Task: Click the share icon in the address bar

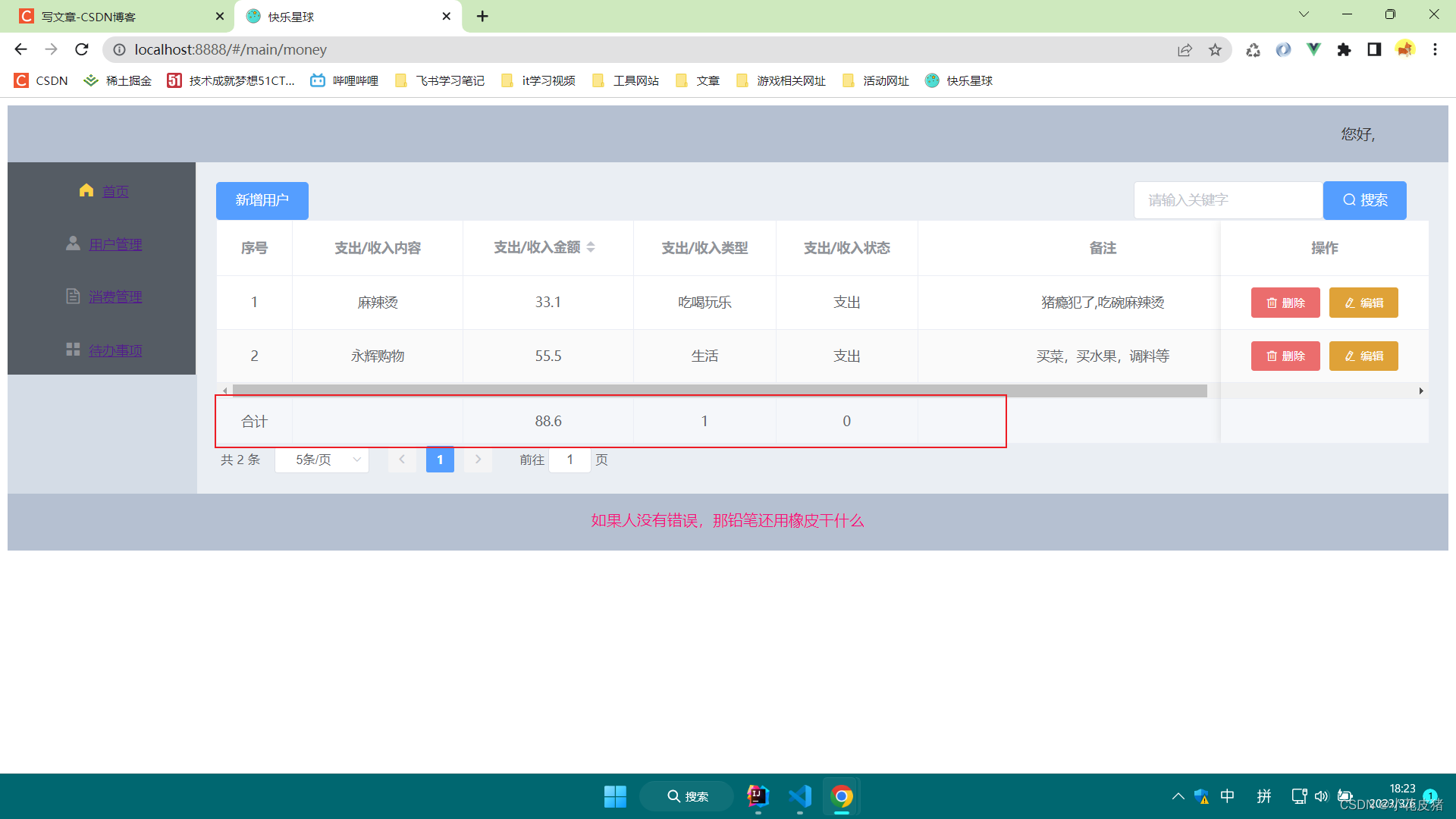Action: point(1185,49)
